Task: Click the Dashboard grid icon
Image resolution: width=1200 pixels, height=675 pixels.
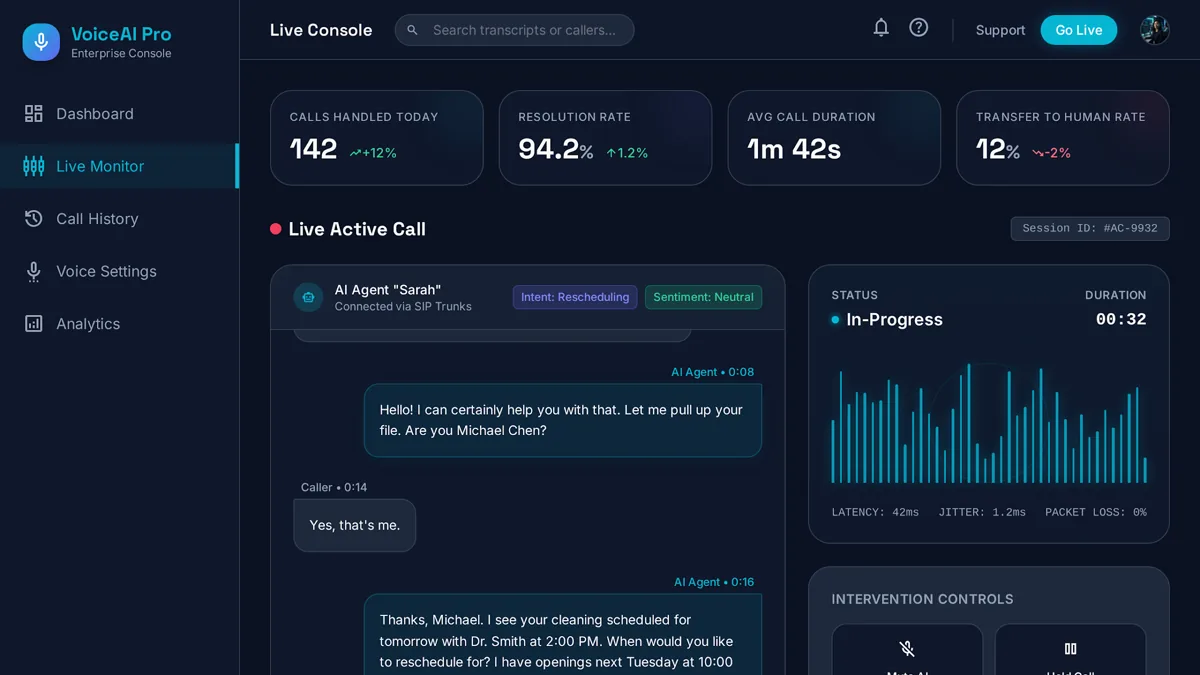Action: click(34, 114)
